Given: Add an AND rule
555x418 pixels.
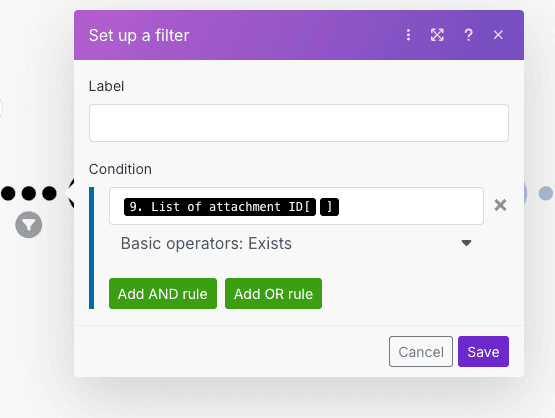Looking at the screenshot, I should pyautogui.click(x=163, y=293).
